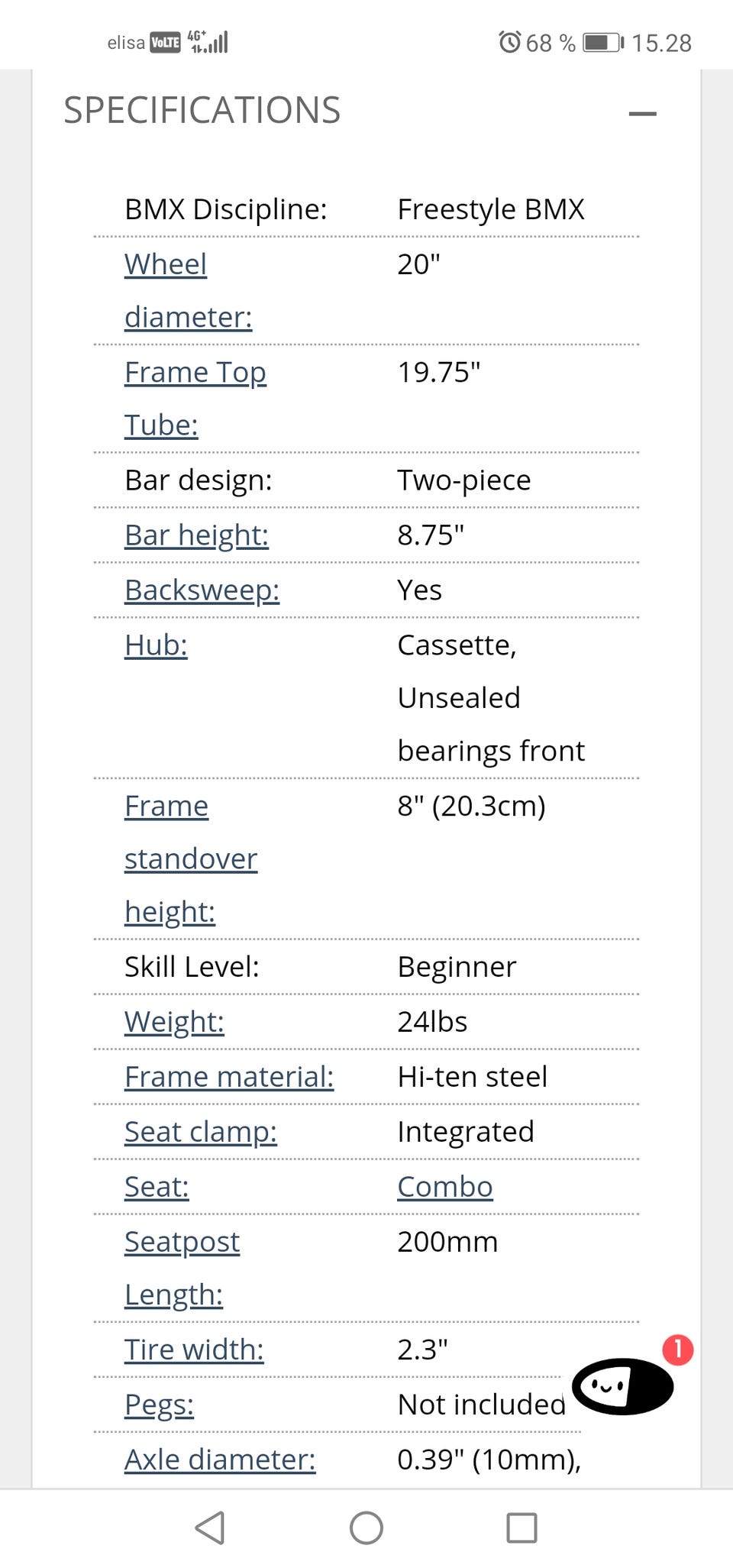Tap the Android back navigation icon
This screenshot has height=1568, width=733.
pyautogui.click(x=210, y=1528)
